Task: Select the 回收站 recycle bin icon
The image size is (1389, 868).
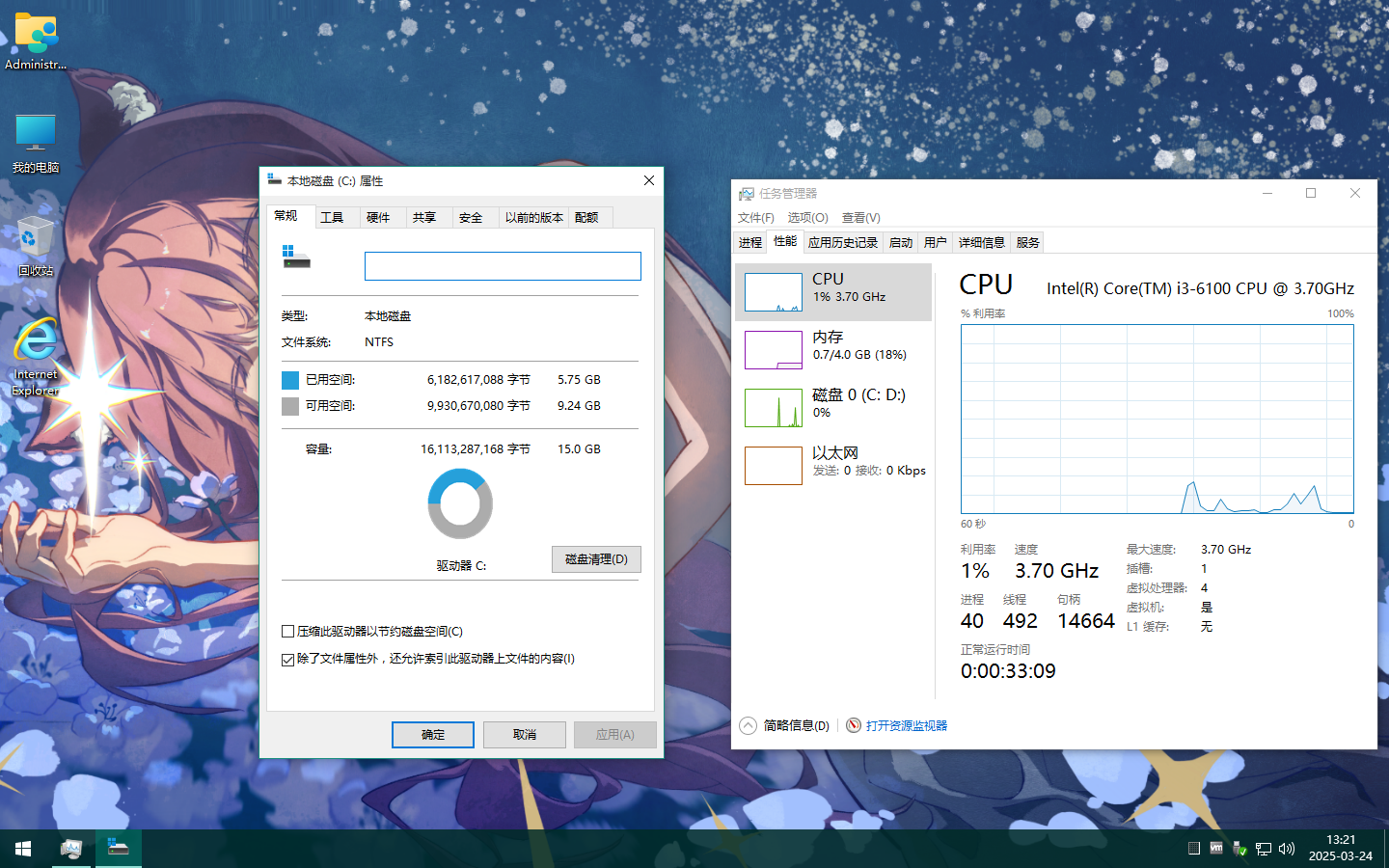Action: point(36,247)
